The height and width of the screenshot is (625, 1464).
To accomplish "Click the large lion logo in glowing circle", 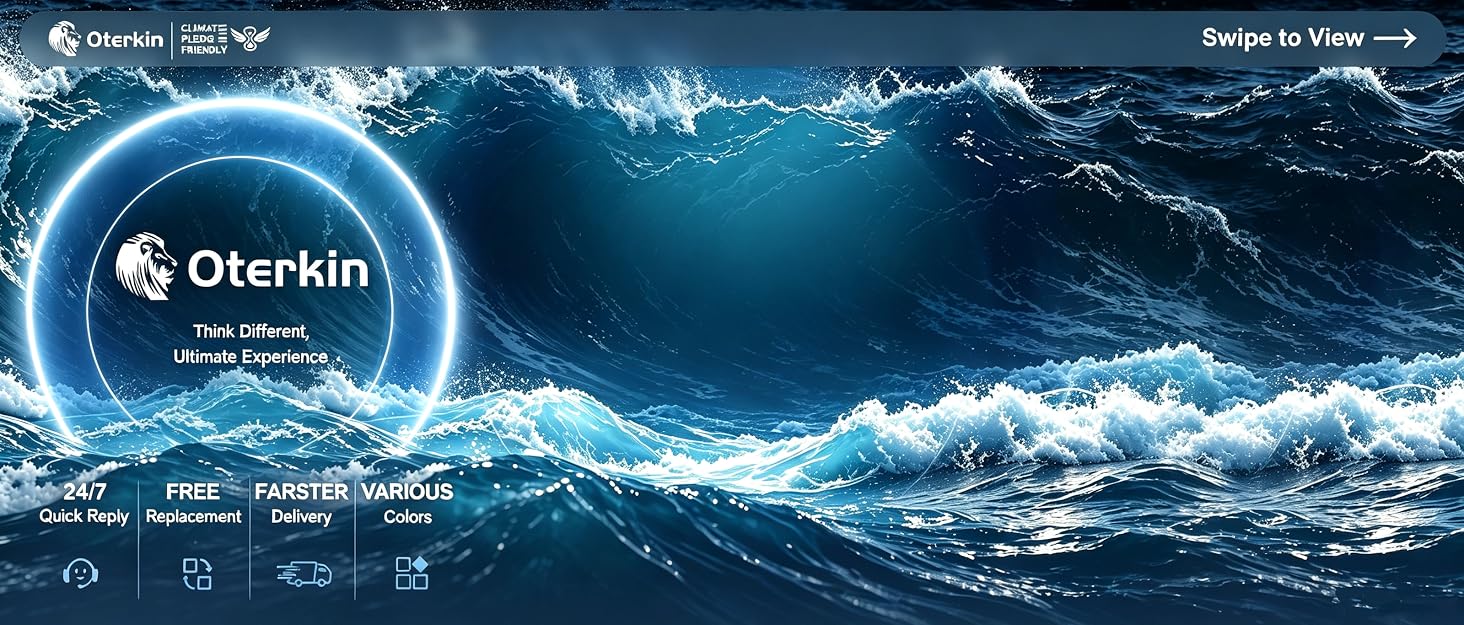I will coord(146,267).
